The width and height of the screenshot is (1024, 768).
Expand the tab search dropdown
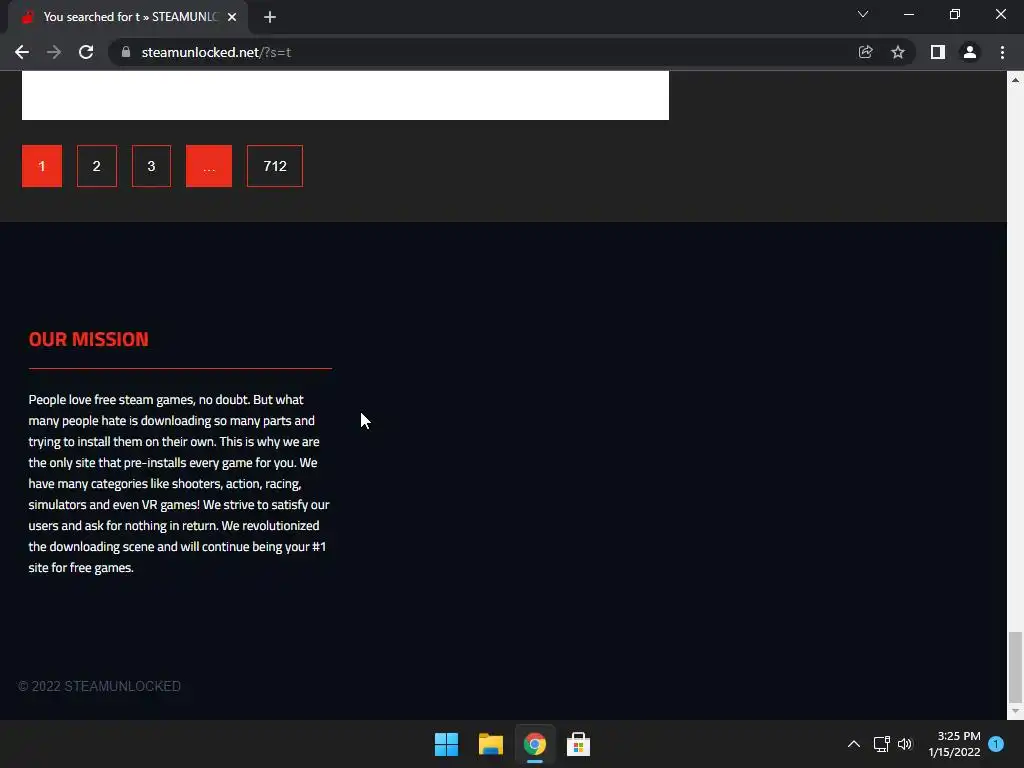point(863,14)
